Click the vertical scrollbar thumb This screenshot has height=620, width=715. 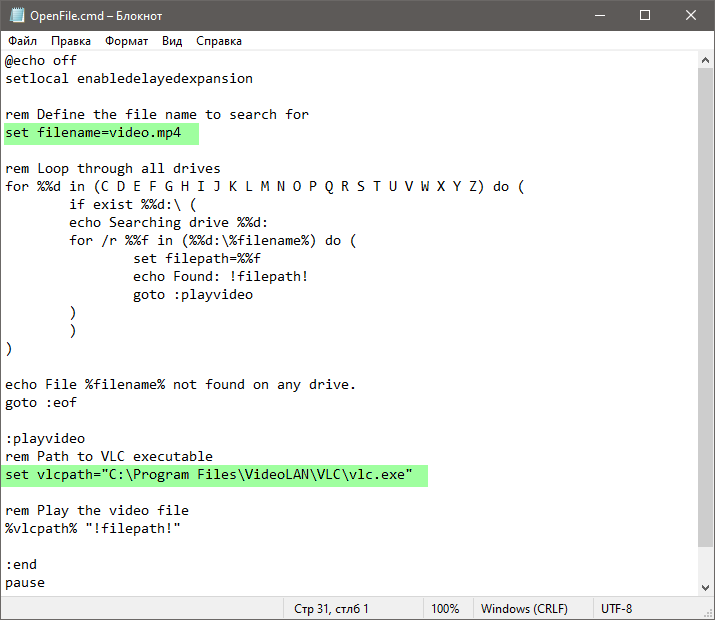pos(705,307)
